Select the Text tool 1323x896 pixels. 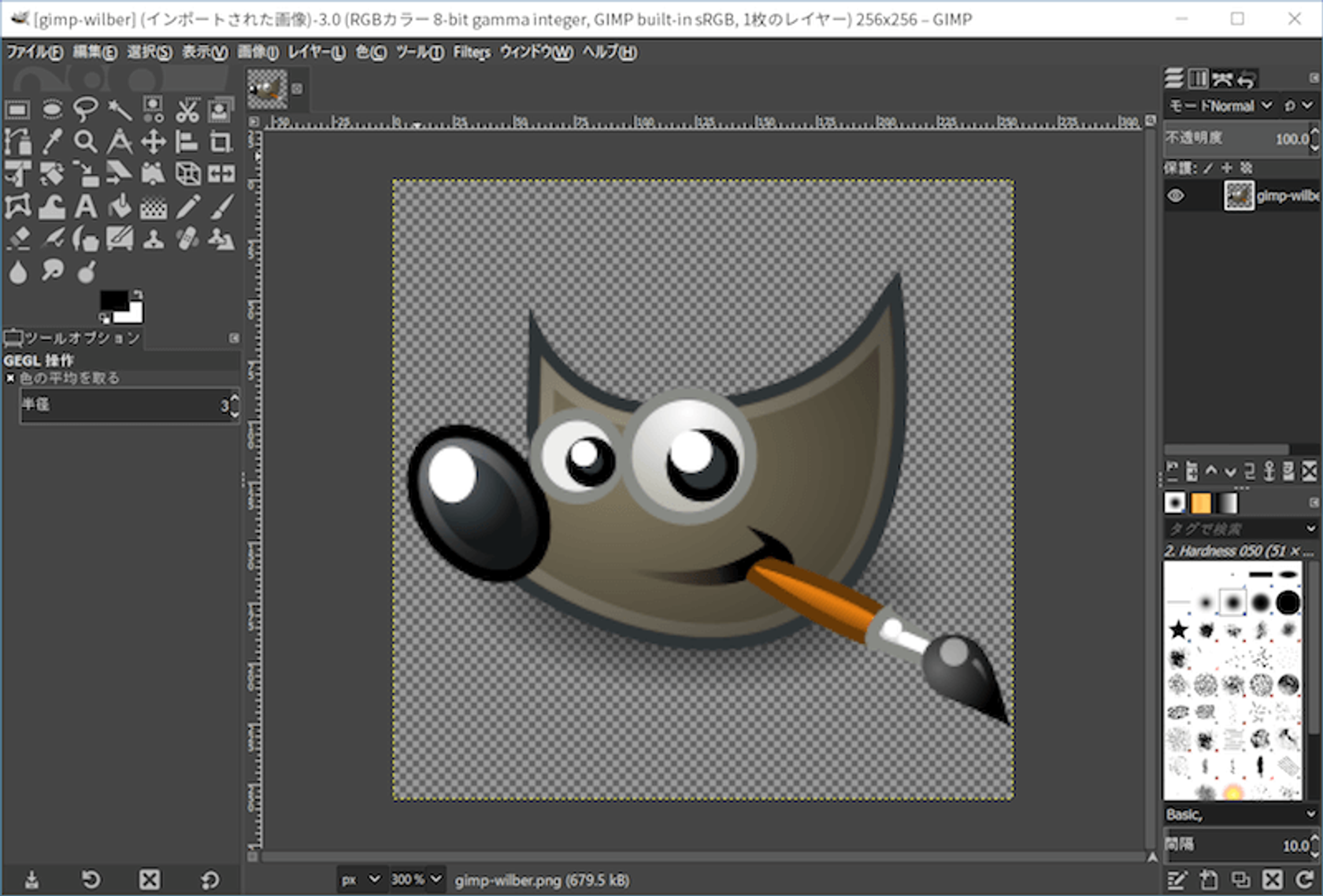pos(86,206)
